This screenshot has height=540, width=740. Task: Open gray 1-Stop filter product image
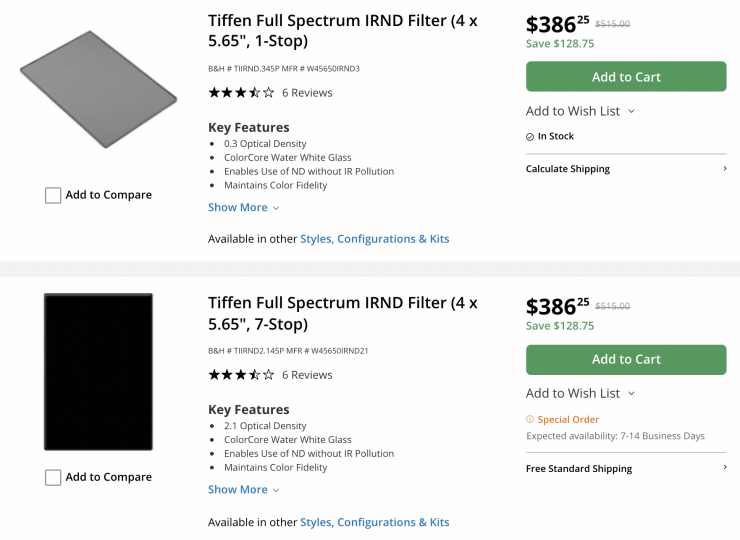[98, 90]
